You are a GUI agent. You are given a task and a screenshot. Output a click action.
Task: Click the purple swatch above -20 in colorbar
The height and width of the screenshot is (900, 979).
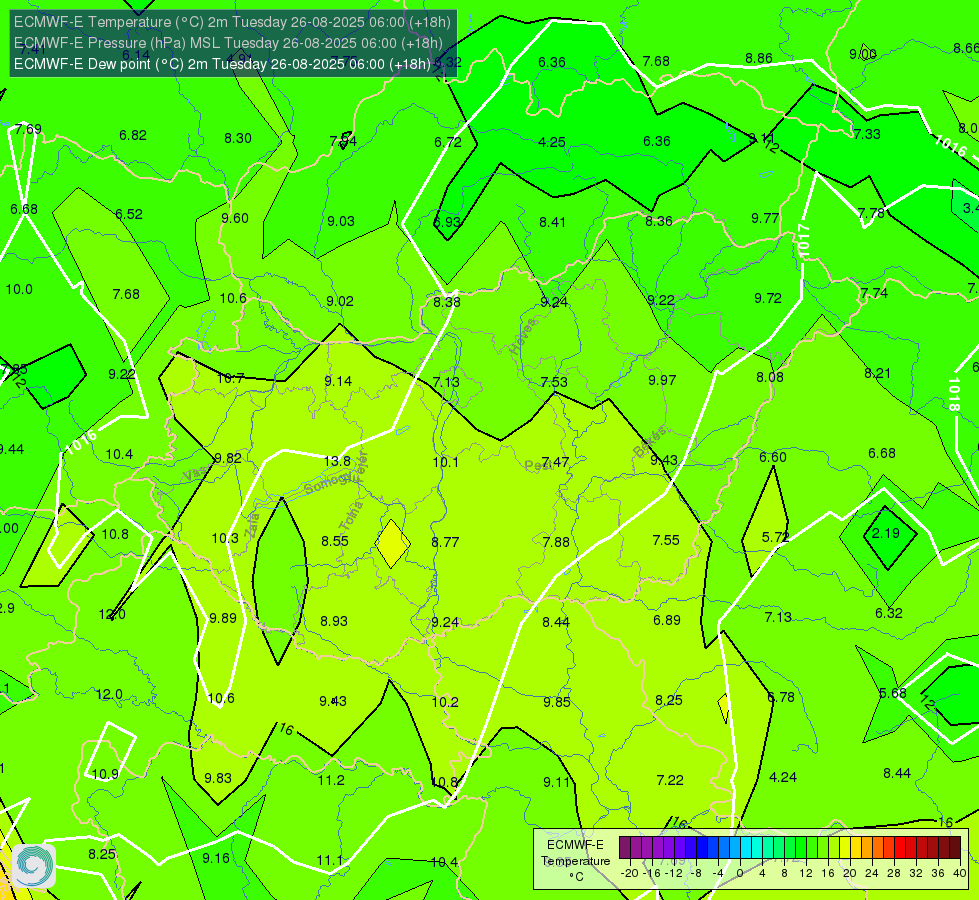pyautogui.click(x=625, y=848)
